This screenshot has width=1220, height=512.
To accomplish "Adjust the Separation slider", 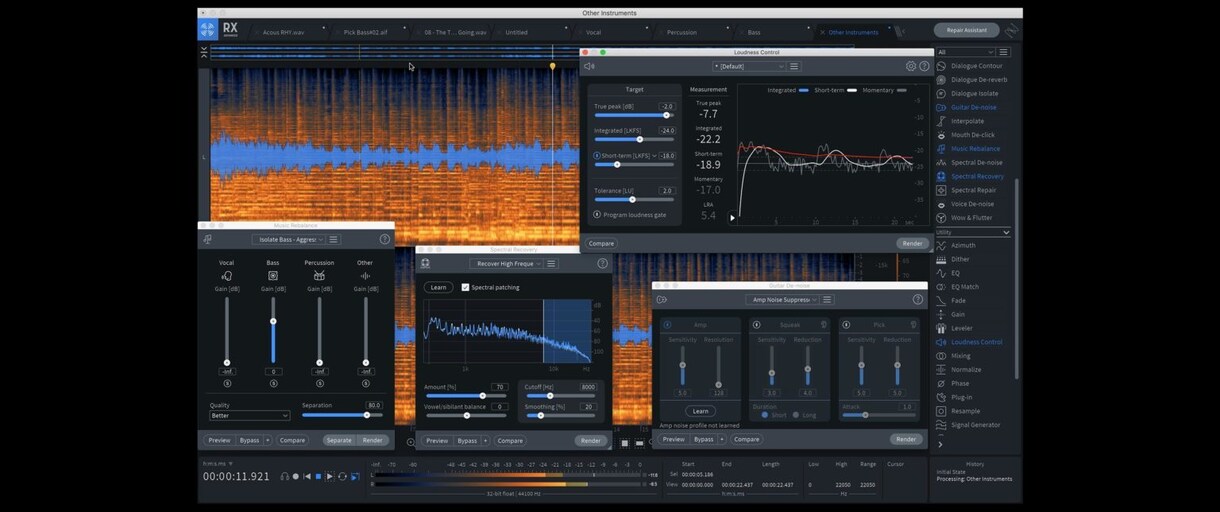I will pyautogui.click(x=342, y=415).
